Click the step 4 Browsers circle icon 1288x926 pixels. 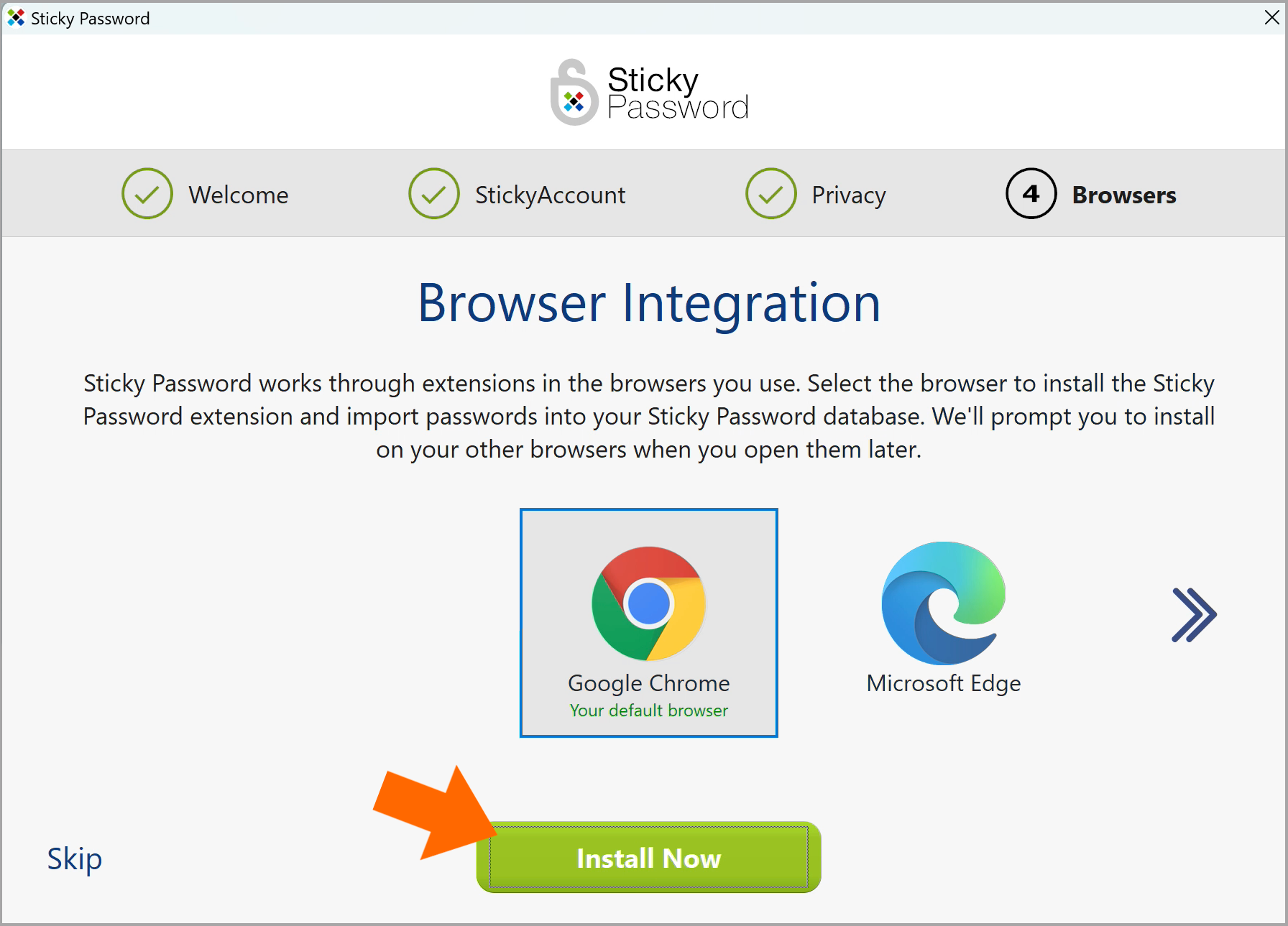coord(1031,194)
